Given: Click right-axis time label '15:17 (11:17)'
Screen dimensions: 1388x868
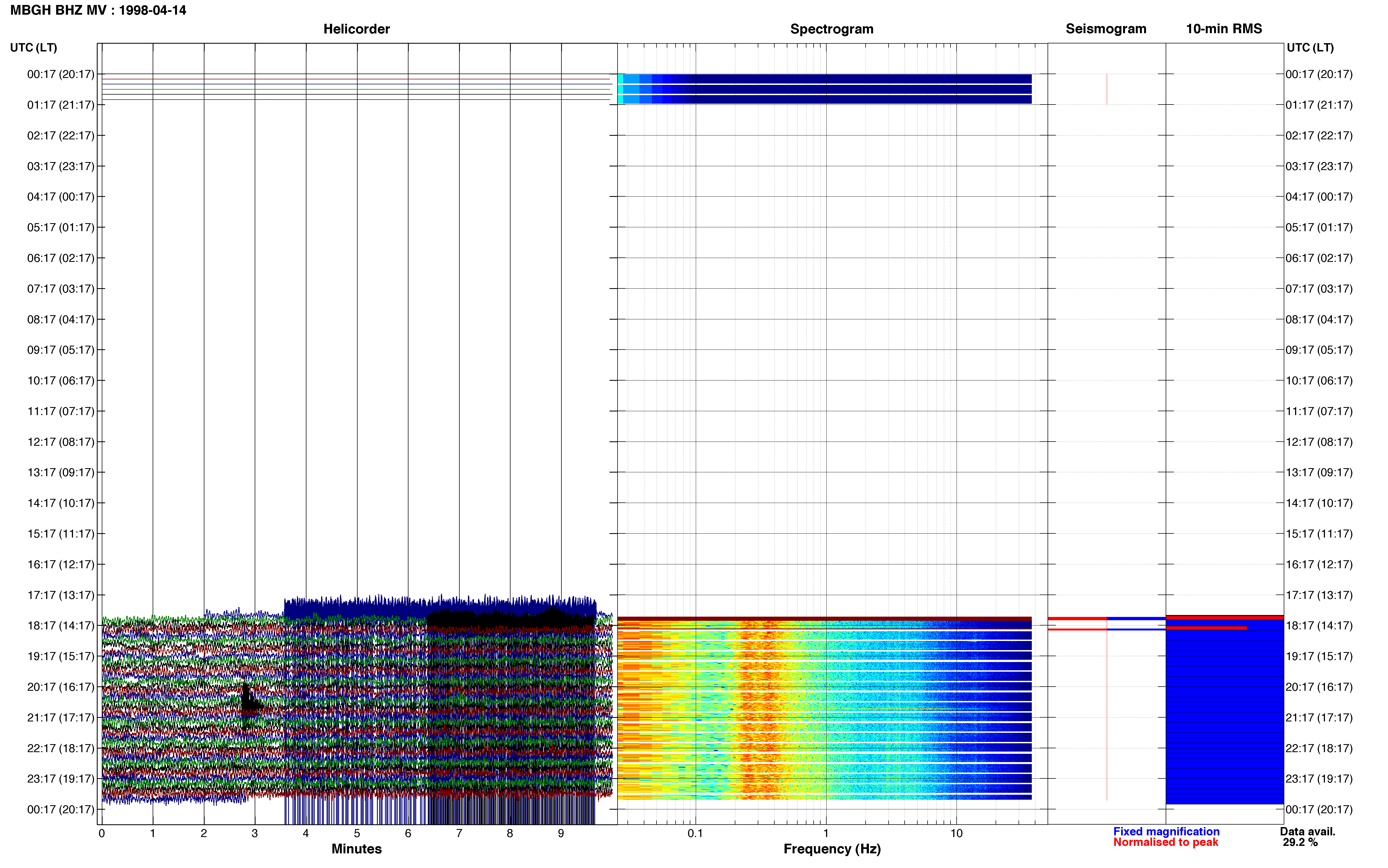Looking at the screenshot, I should click(1319, 534).
